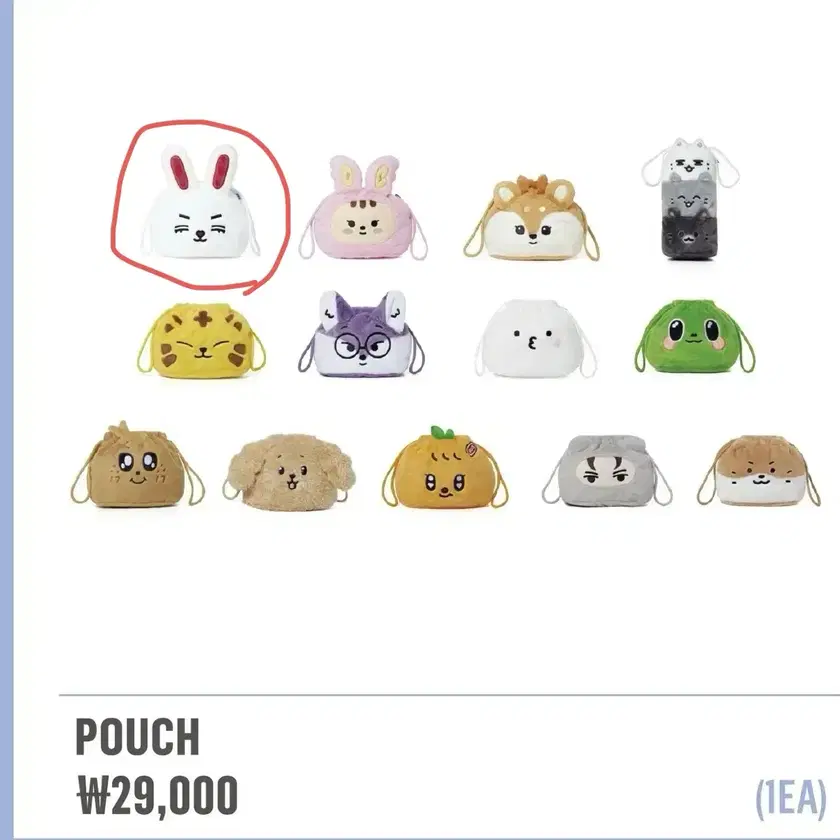Choose the green frog pouch
Screen dimensions: 840x840
[695, 338]
